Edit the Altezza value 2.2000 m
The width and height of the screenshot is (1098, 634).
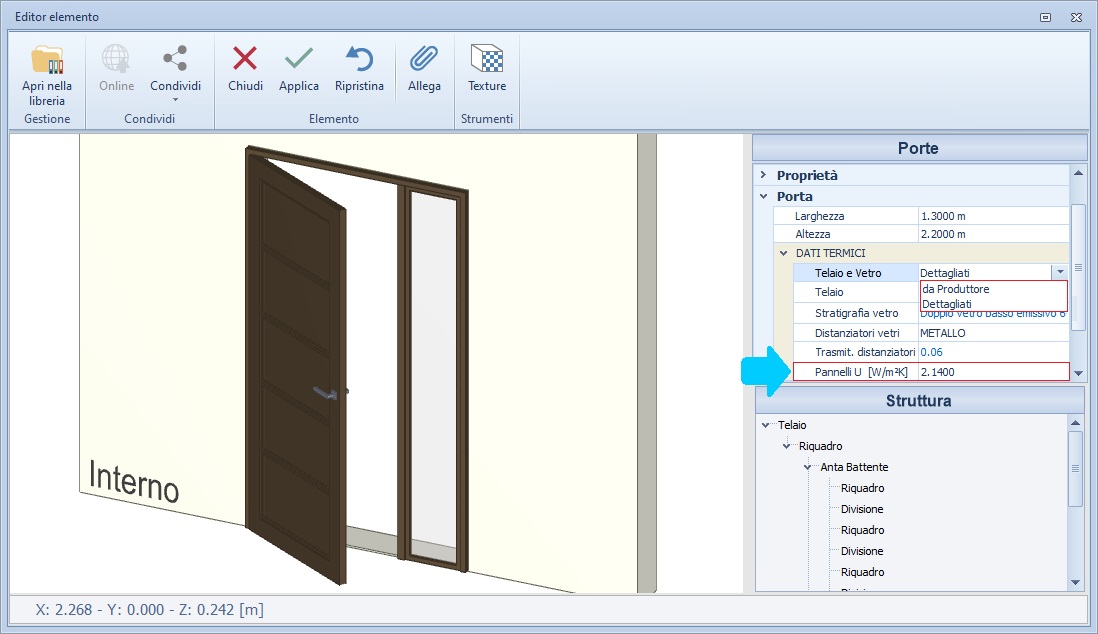point(993,234)
